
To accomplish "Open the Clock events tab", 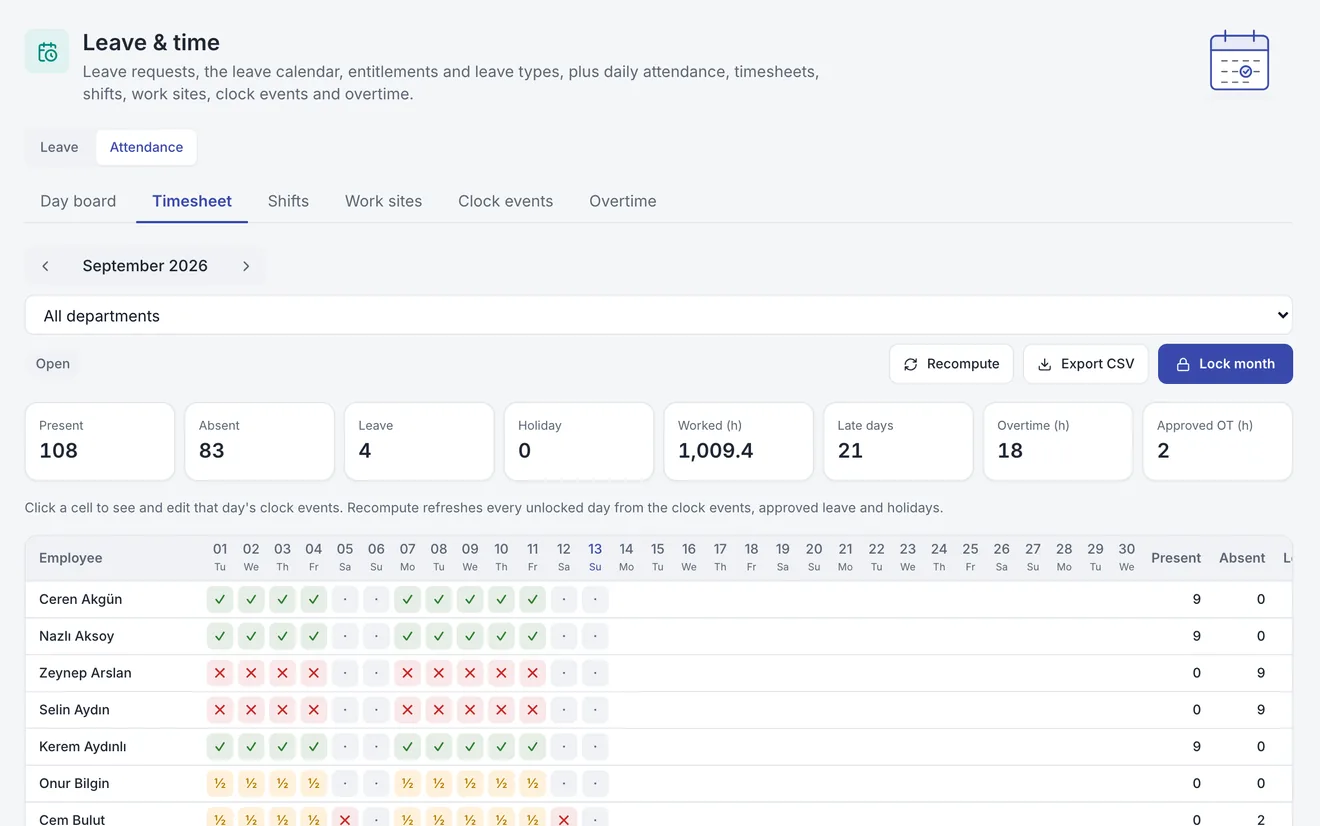I will 506,201.
